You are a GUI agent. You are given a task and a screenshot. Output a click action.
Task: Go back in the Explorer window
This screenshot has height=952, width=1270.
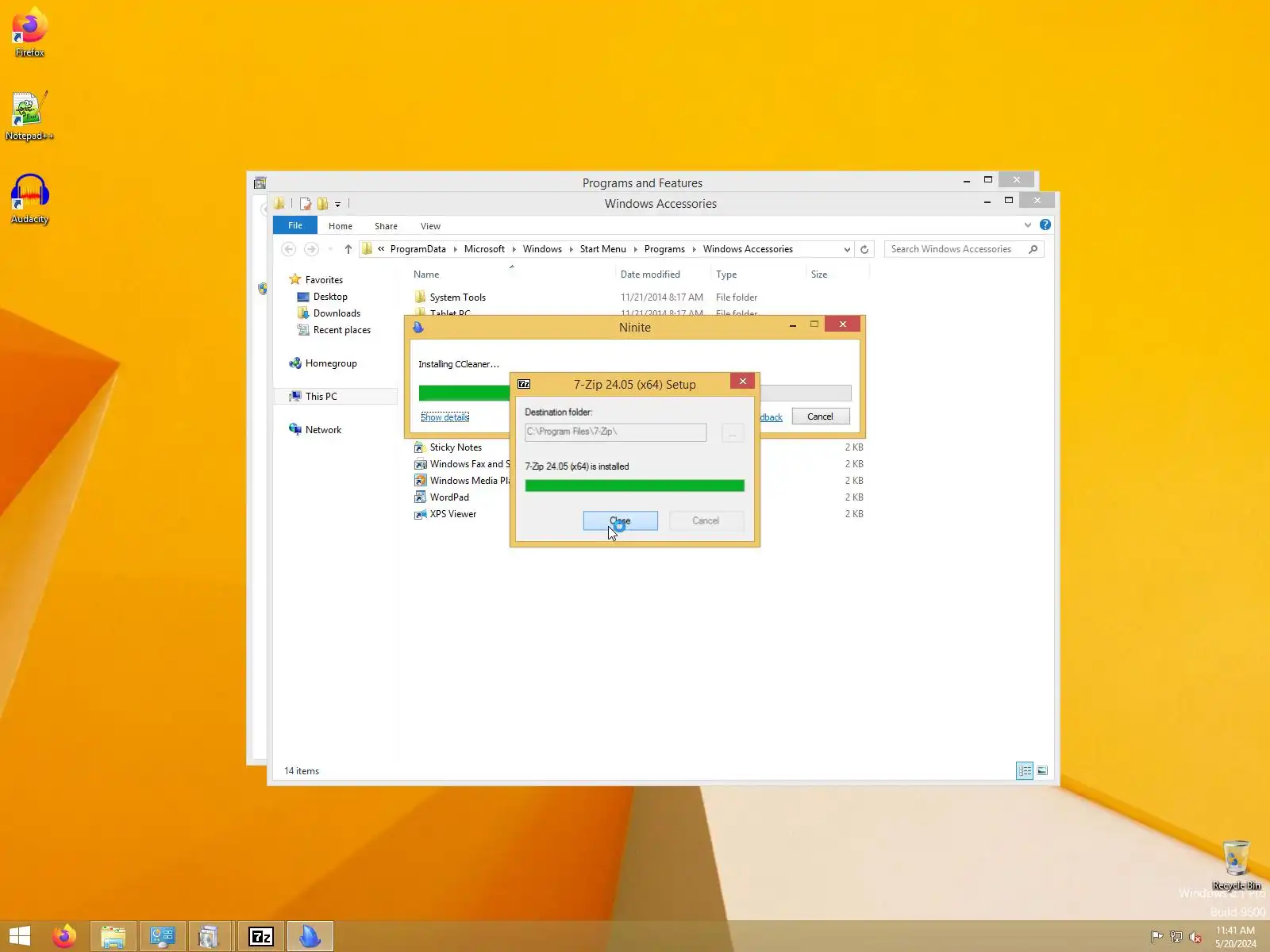[289, 249]
